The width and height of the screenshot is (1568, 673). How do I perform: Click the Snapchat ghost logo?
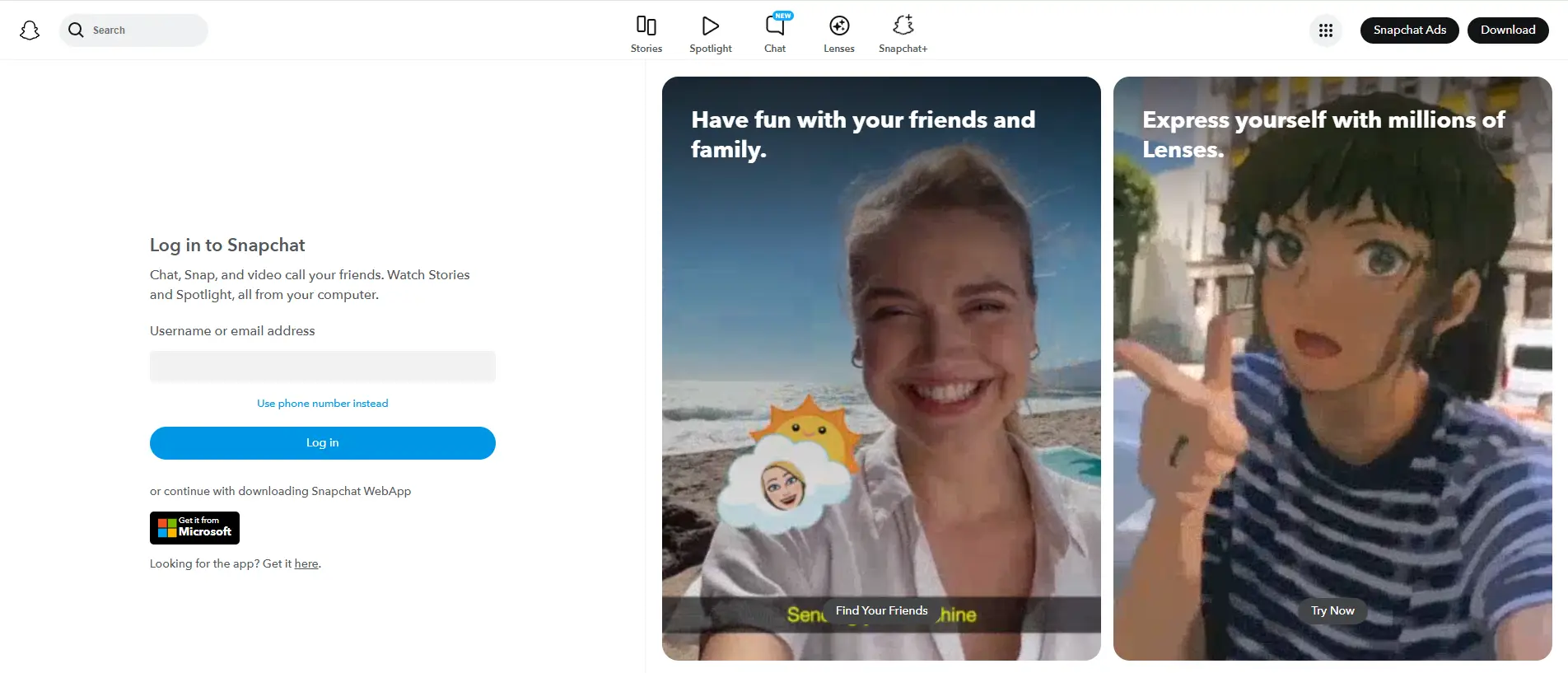tap(30, 30)
